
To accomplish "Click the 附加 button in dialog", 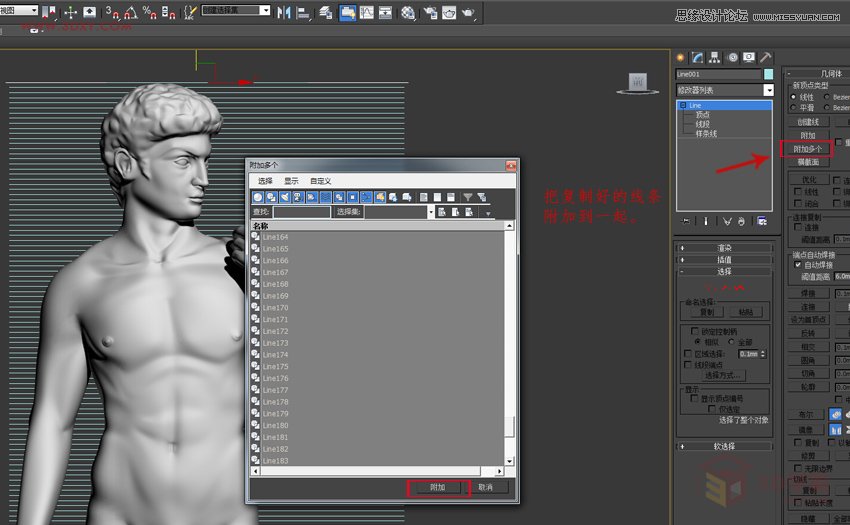I will (x=437, y=488).
